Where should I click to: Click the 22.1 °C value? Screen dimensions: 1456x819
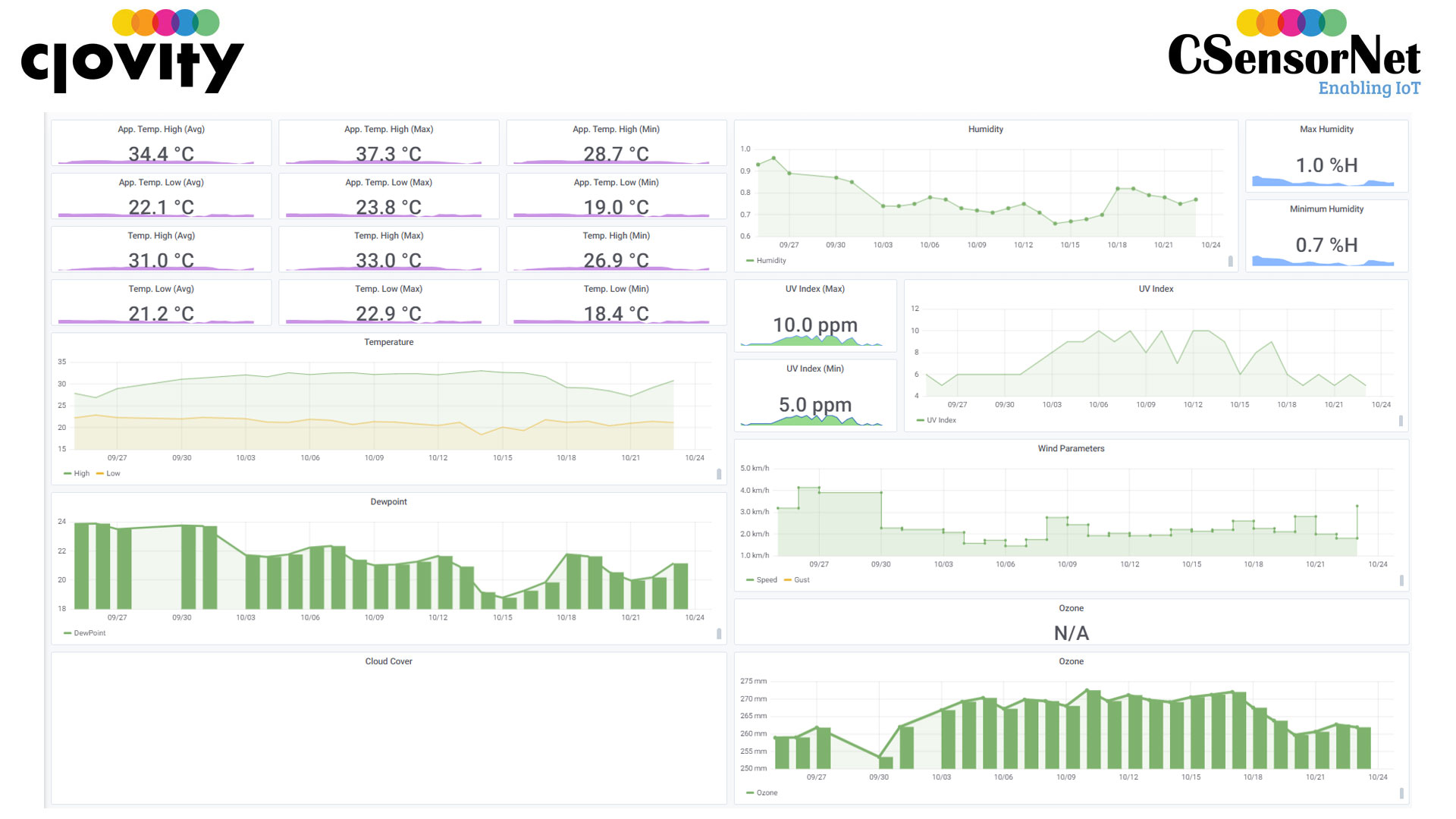[x=161, y=207]
